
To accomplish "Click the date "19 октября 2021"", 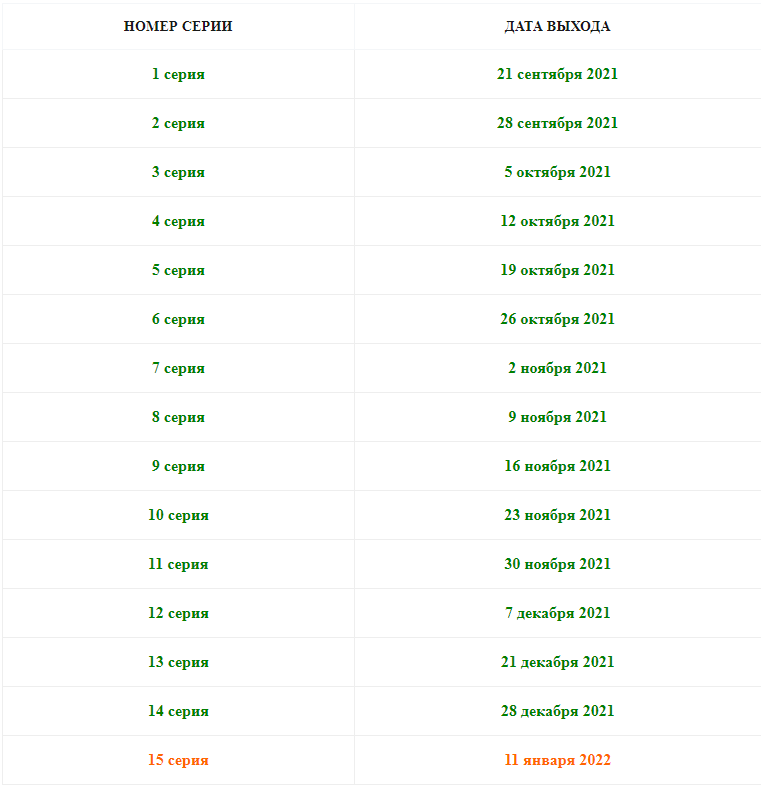I will [x=557, y=270].
